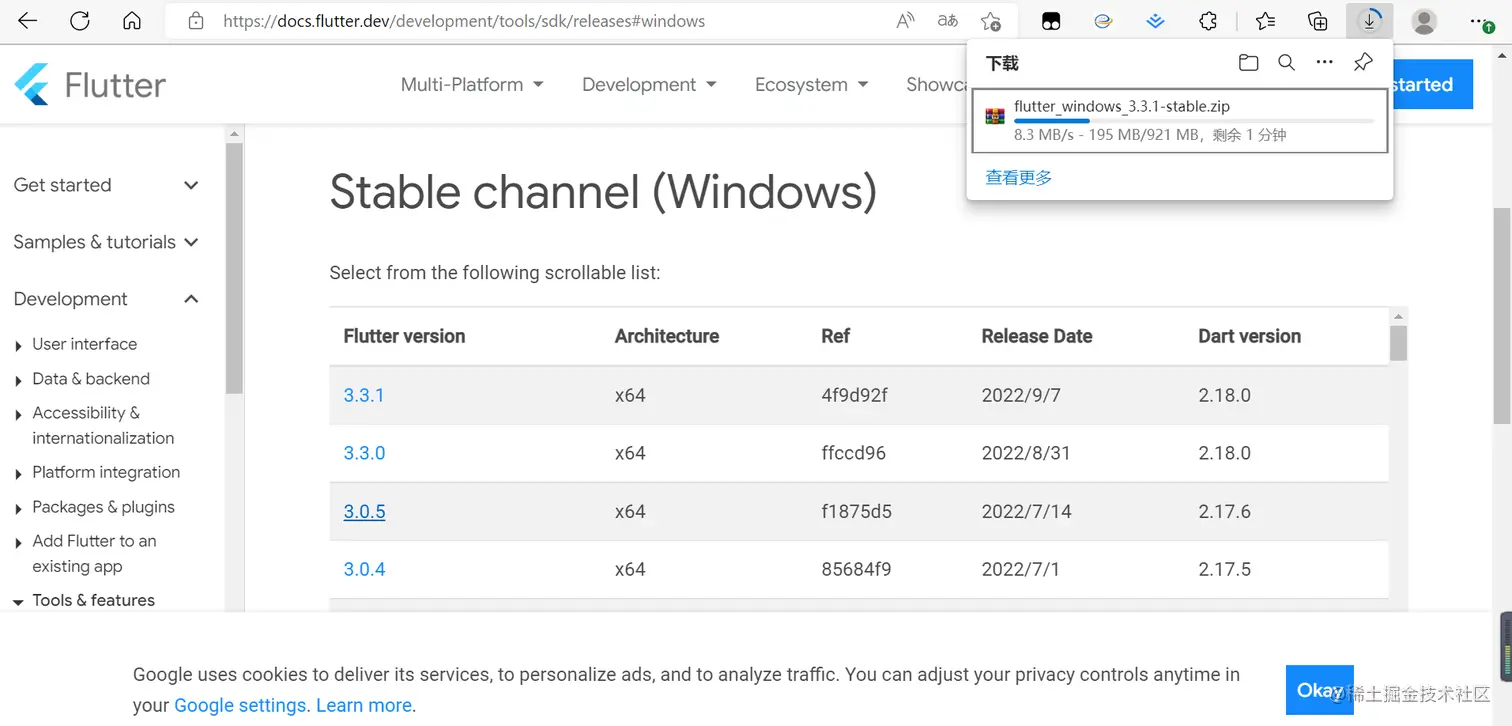
Task: Click the 3.0.4 version link
Action: pyautogui.click(x=364, y=569)
